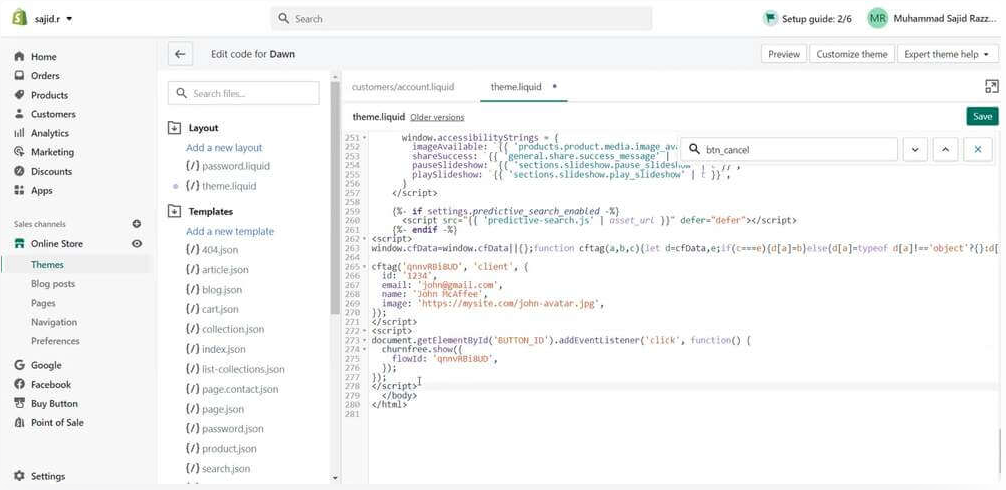Open Settings gear in sidebar
Image resolution: width=1006 pixels, height=490 pixels.
(x=19, y=476)
